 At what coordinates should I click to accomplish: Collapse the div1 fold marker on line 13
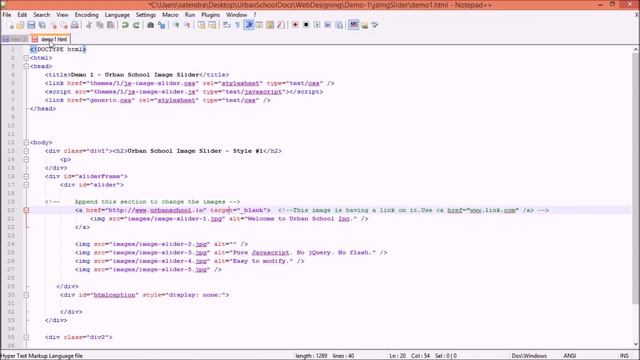tap(26, 151)
